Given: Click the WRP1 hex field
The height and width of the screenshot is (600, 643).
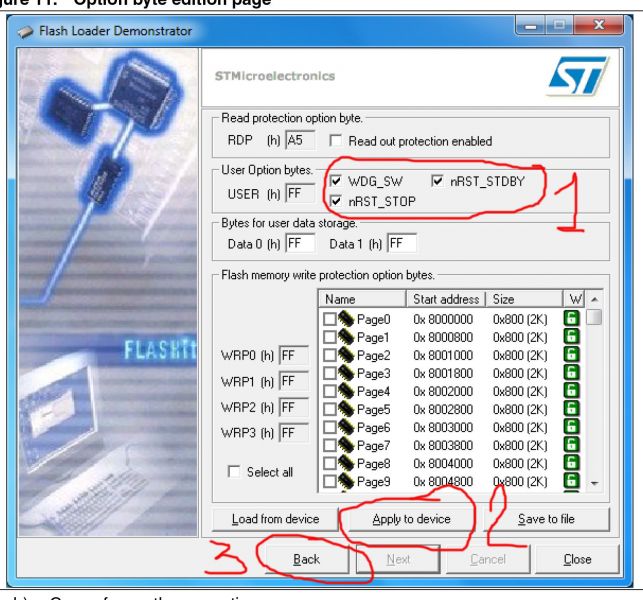Looking at the screenshot, I should (x=294, y=381).
